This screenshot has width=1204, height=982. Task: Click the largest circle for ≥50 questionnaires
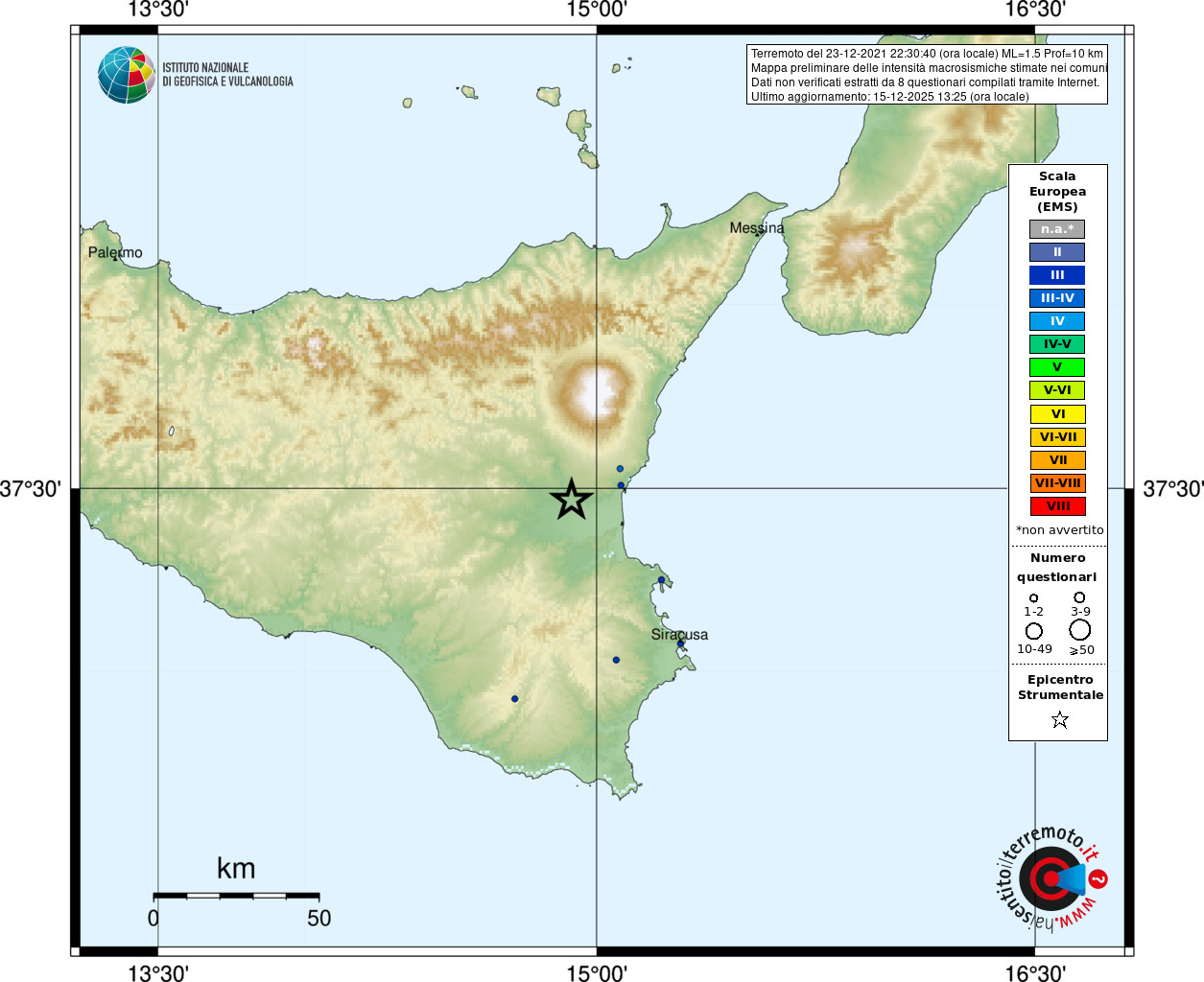point(1080,630)
